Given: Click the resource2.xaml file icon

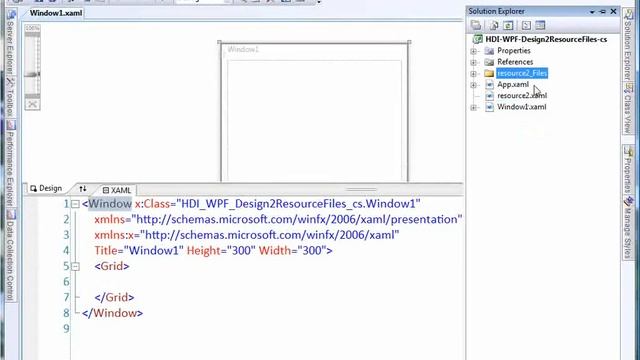Looking at the screenshot, I should tap(489, 96).
